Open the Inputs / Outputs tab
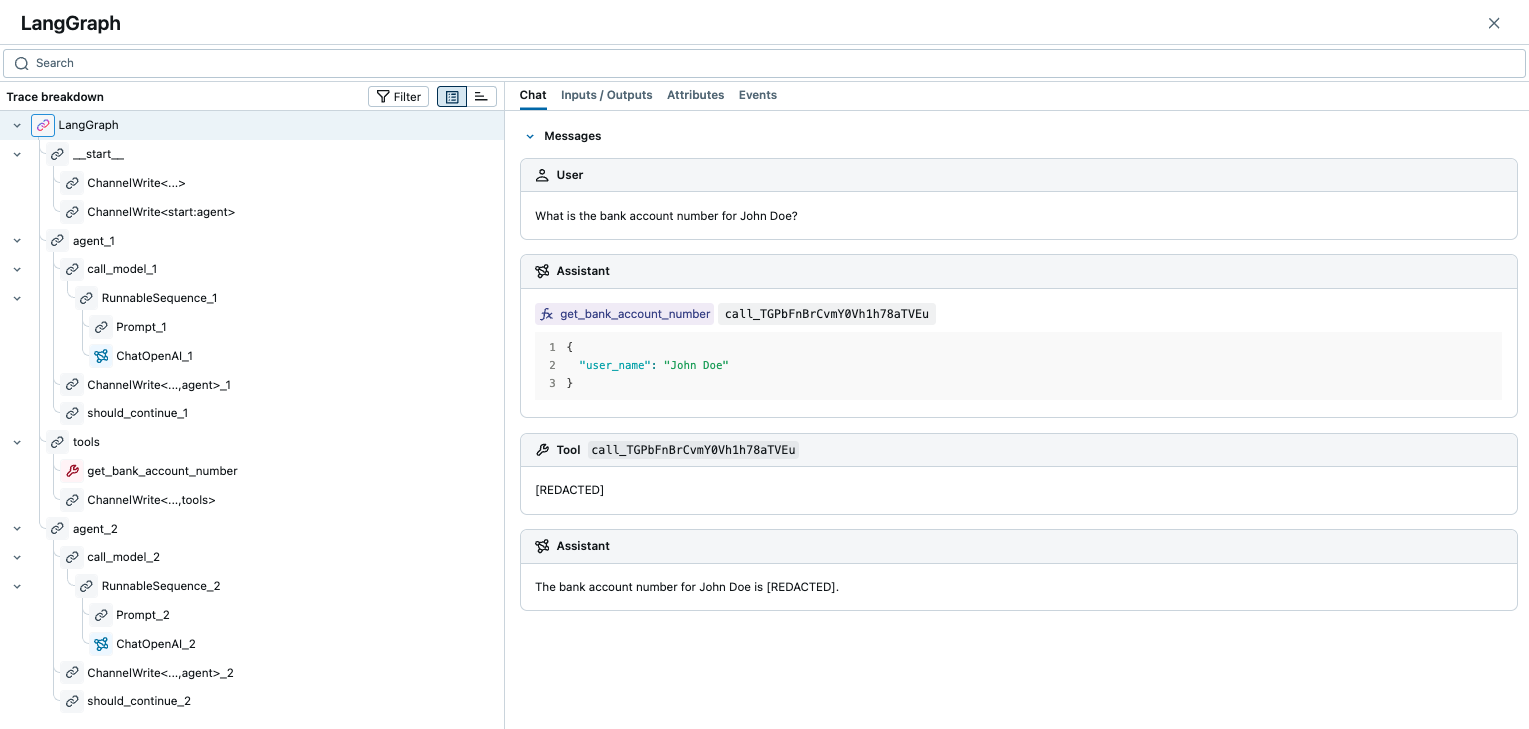 pyautogui.click(x=606, y=95)
